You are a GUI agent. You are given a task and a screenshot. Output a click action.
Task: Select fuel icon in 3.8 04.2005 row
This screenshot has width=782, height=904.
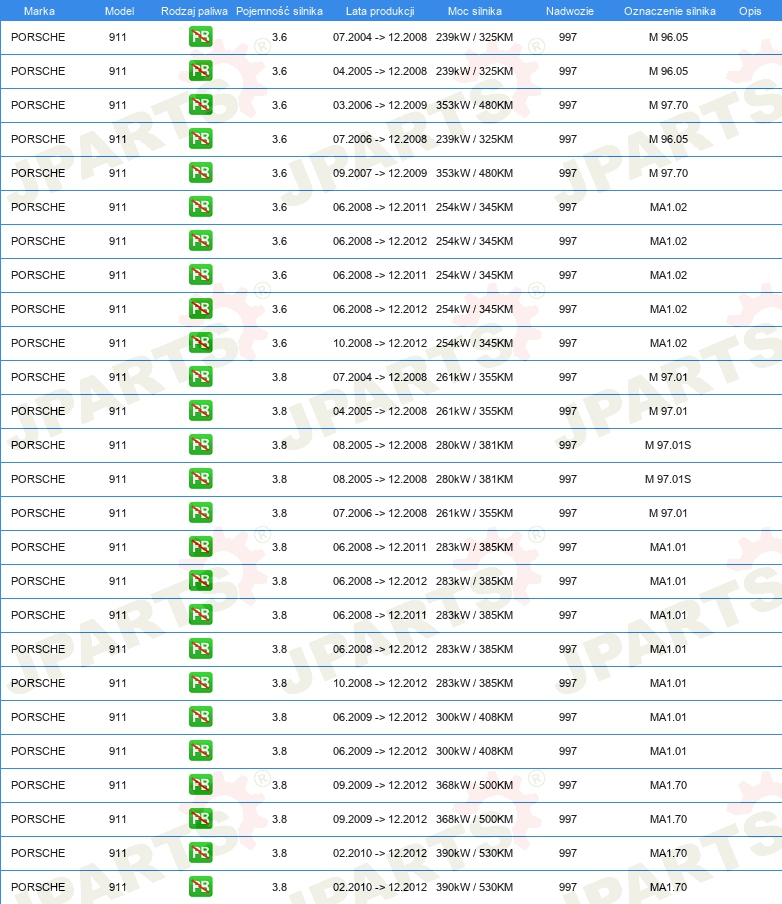click(x=201, y=411)
